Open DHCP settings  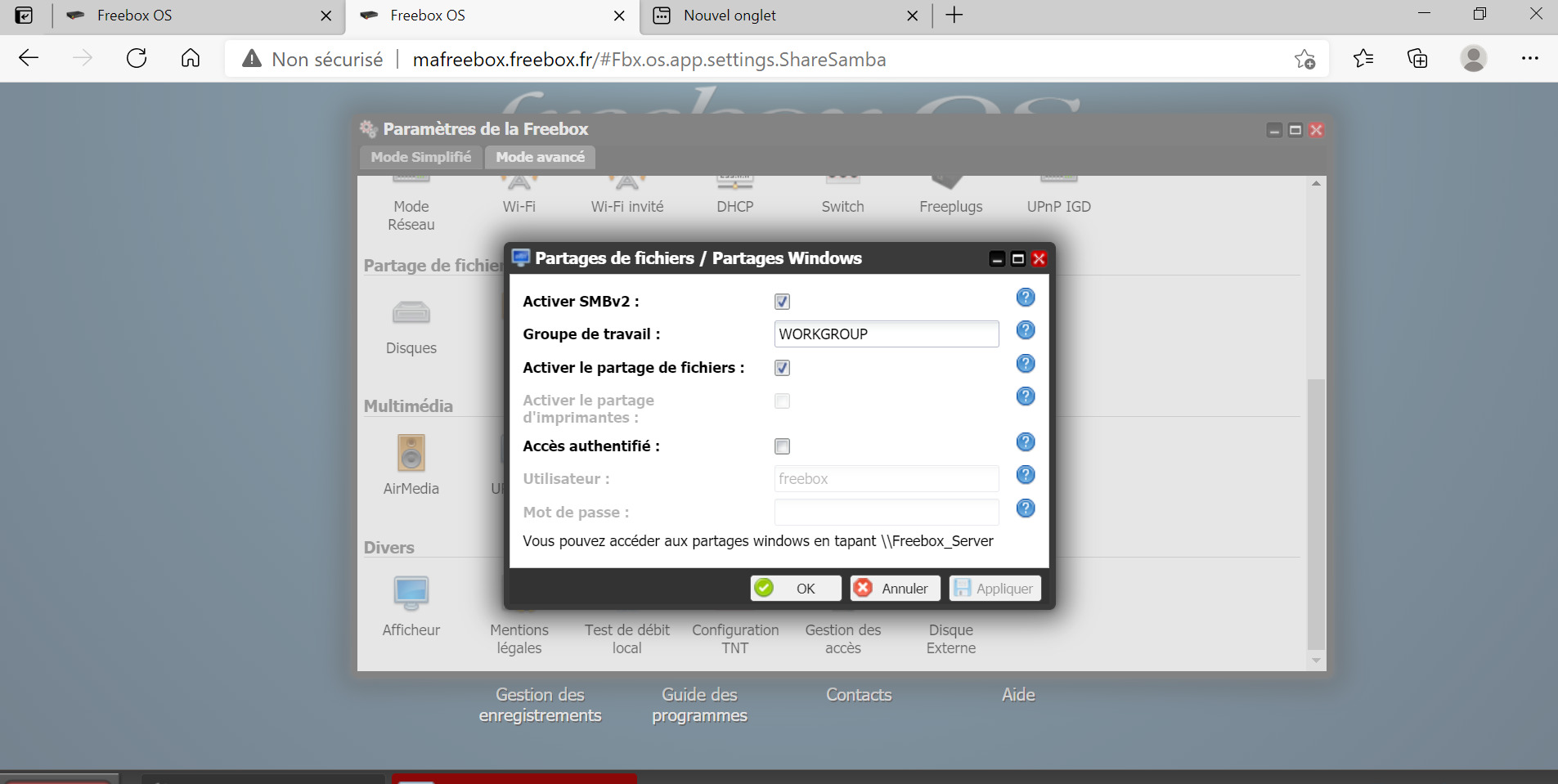(735, 206)
